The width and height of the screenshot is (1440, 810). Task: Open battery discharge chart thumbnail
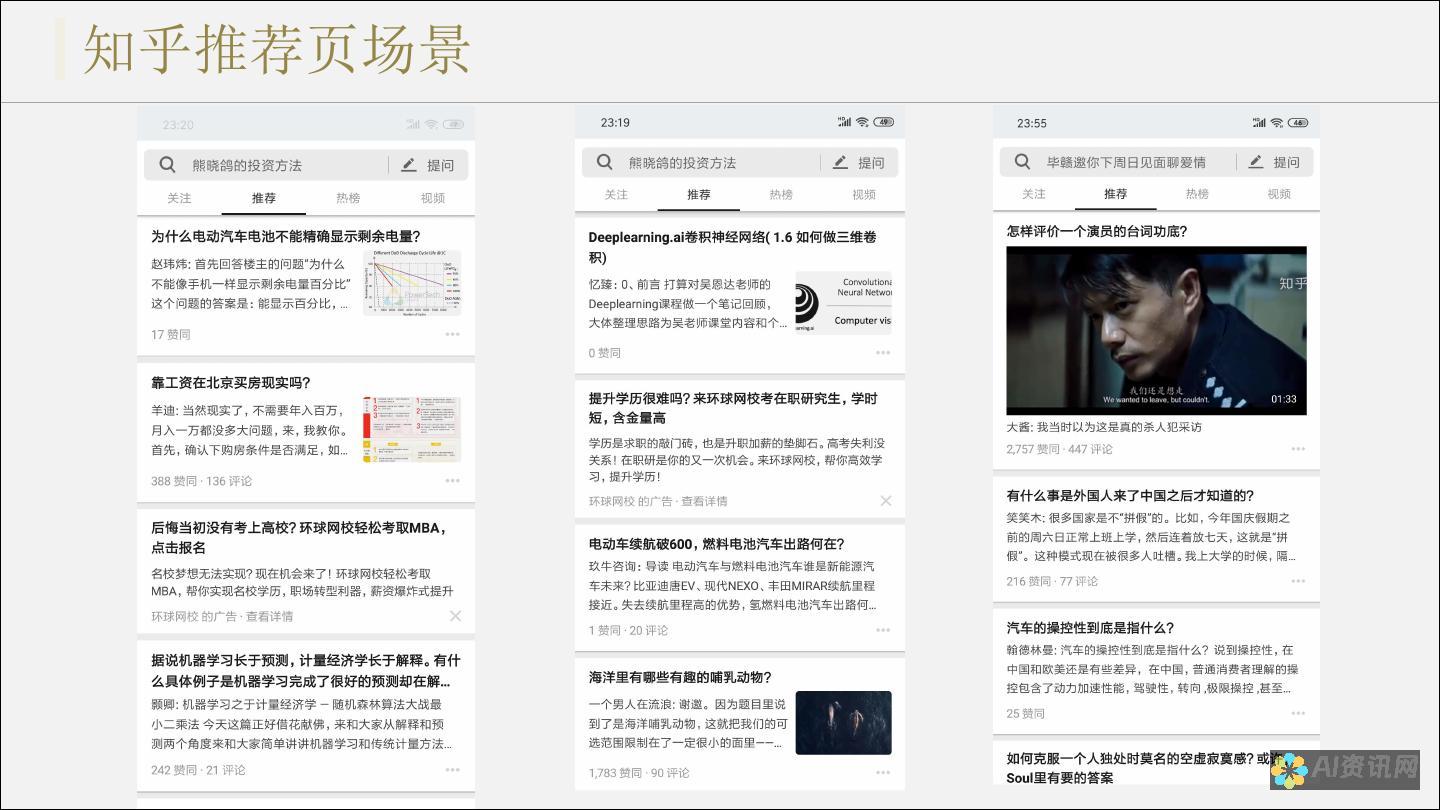tap(412, 282)
